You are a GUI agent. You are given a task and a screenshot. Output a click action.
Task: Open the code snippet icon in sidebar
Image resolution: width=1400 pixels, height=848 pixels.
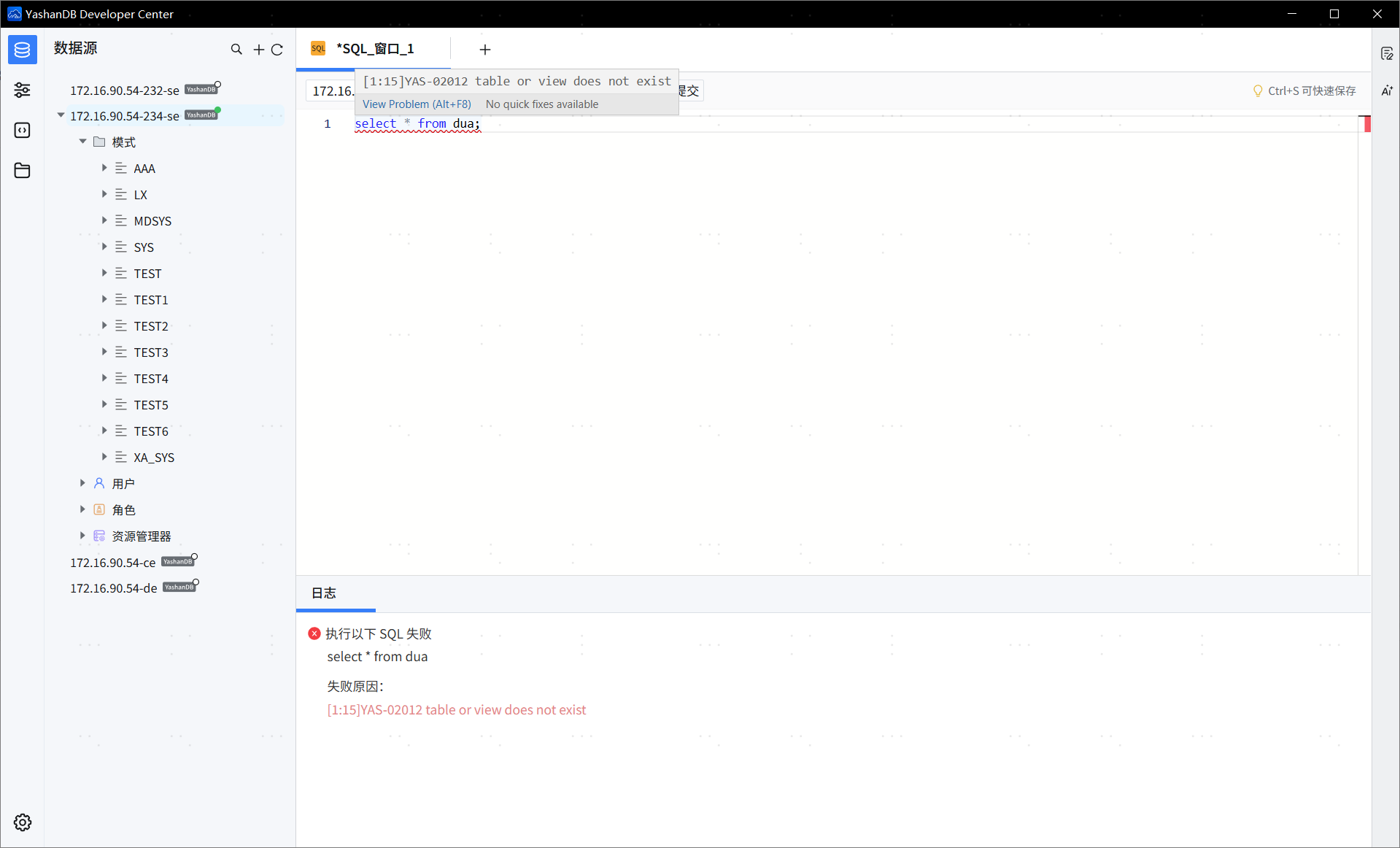[23, 130]
